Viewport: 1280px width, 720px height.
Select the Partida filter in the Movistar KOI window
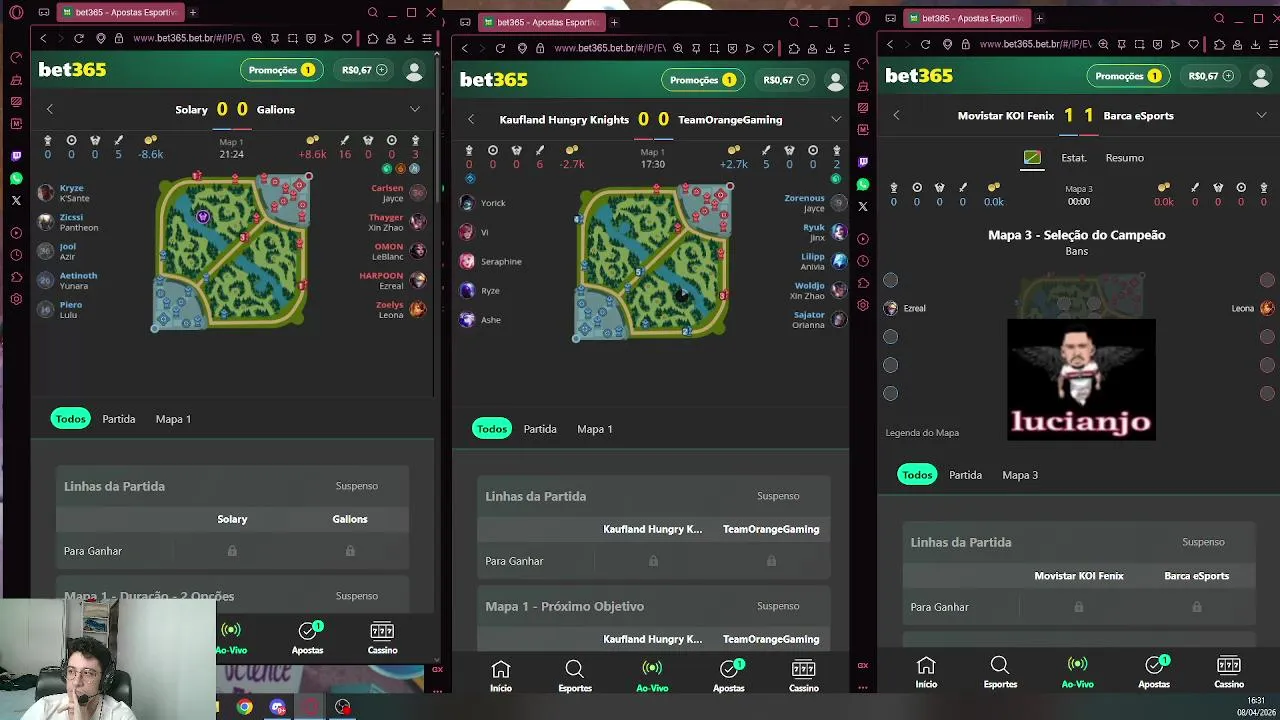965,475
